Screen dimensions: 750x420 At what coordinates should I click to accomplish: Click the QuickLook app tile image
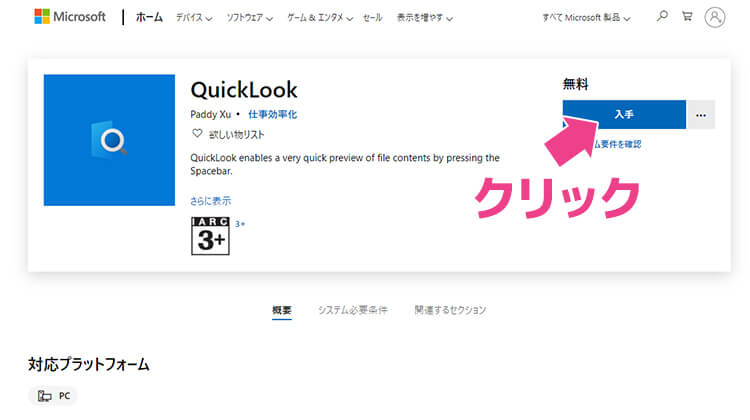tap(109, 140)
